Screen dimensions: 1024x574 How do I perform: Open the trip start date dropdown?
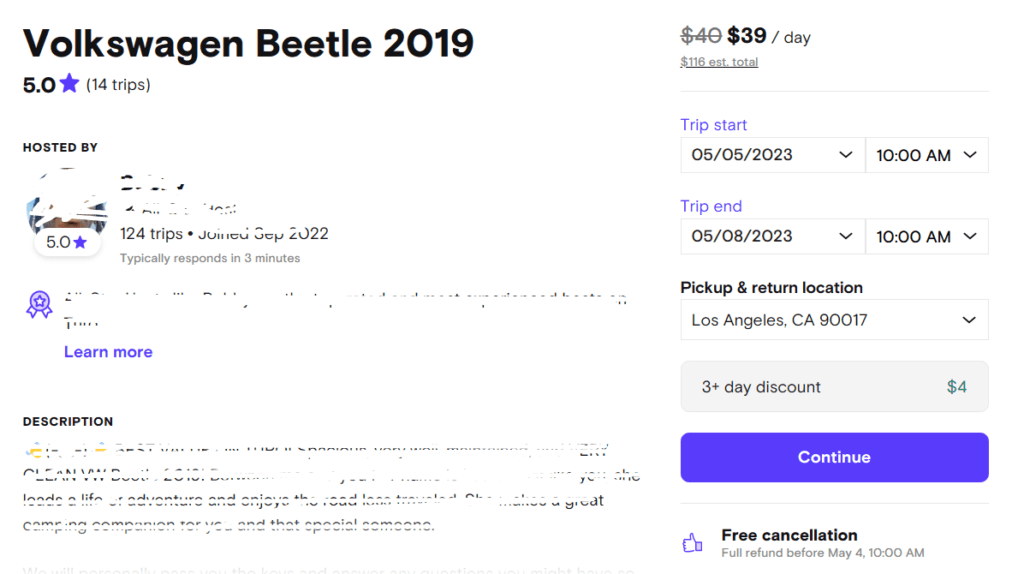click(772, 155)
